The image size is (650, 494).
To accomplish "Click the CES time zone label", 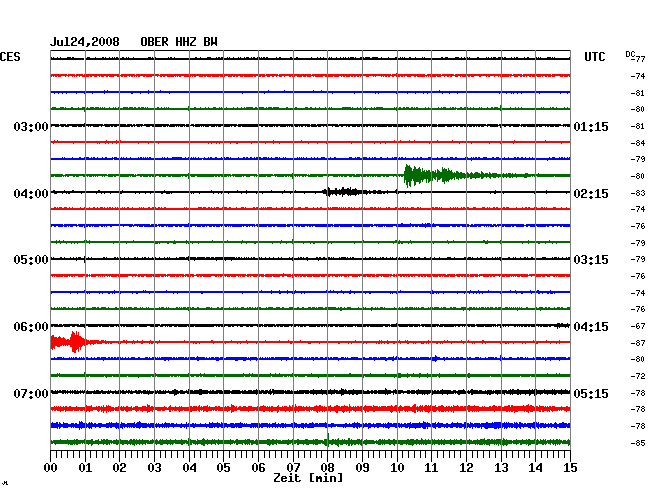I will click(x=10, y=57).
